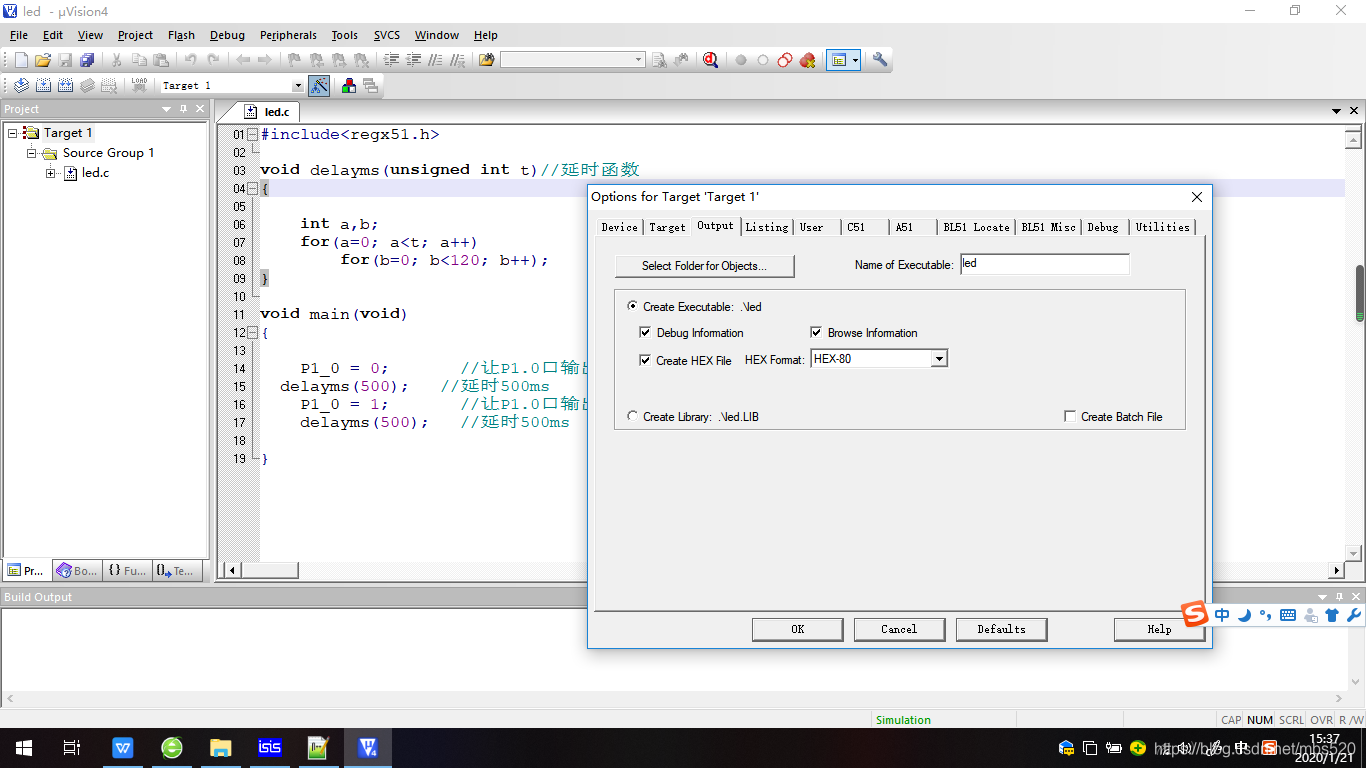This screenshot has height=768, width=1366.
Task: Switch to the Device tab
Action: point(619,227)
